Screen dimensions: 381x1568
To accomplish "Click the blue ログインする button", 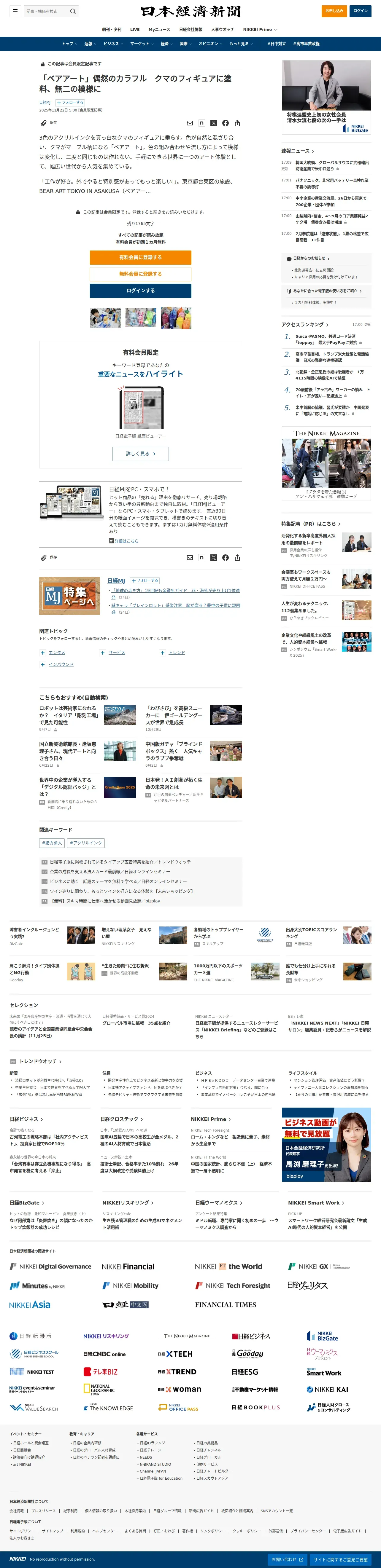I will (x=141, y=291).
